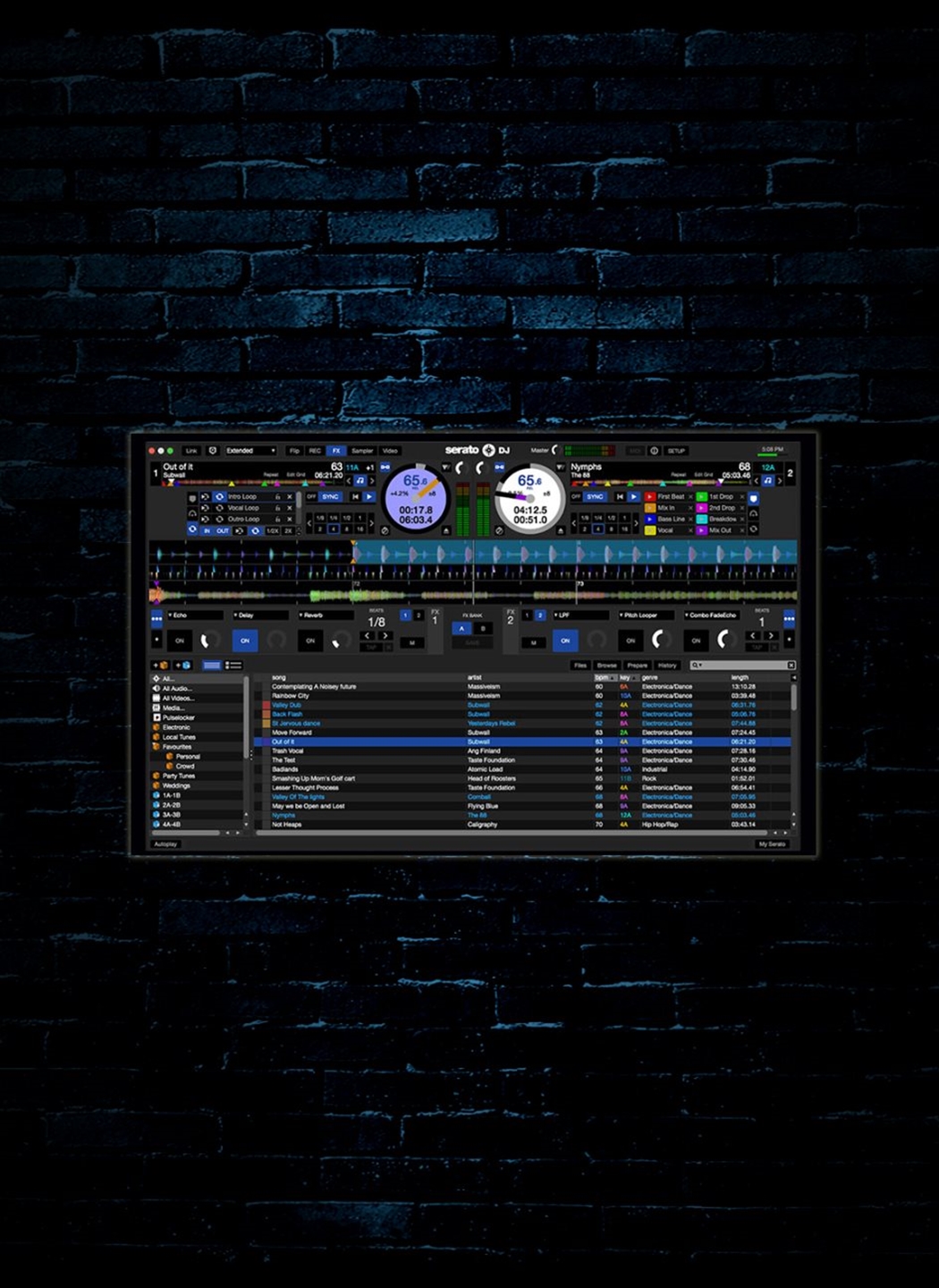Screen dimensions: 939x1288
Task: Open the Delay effect dropdown
Action: click(260, 615)
